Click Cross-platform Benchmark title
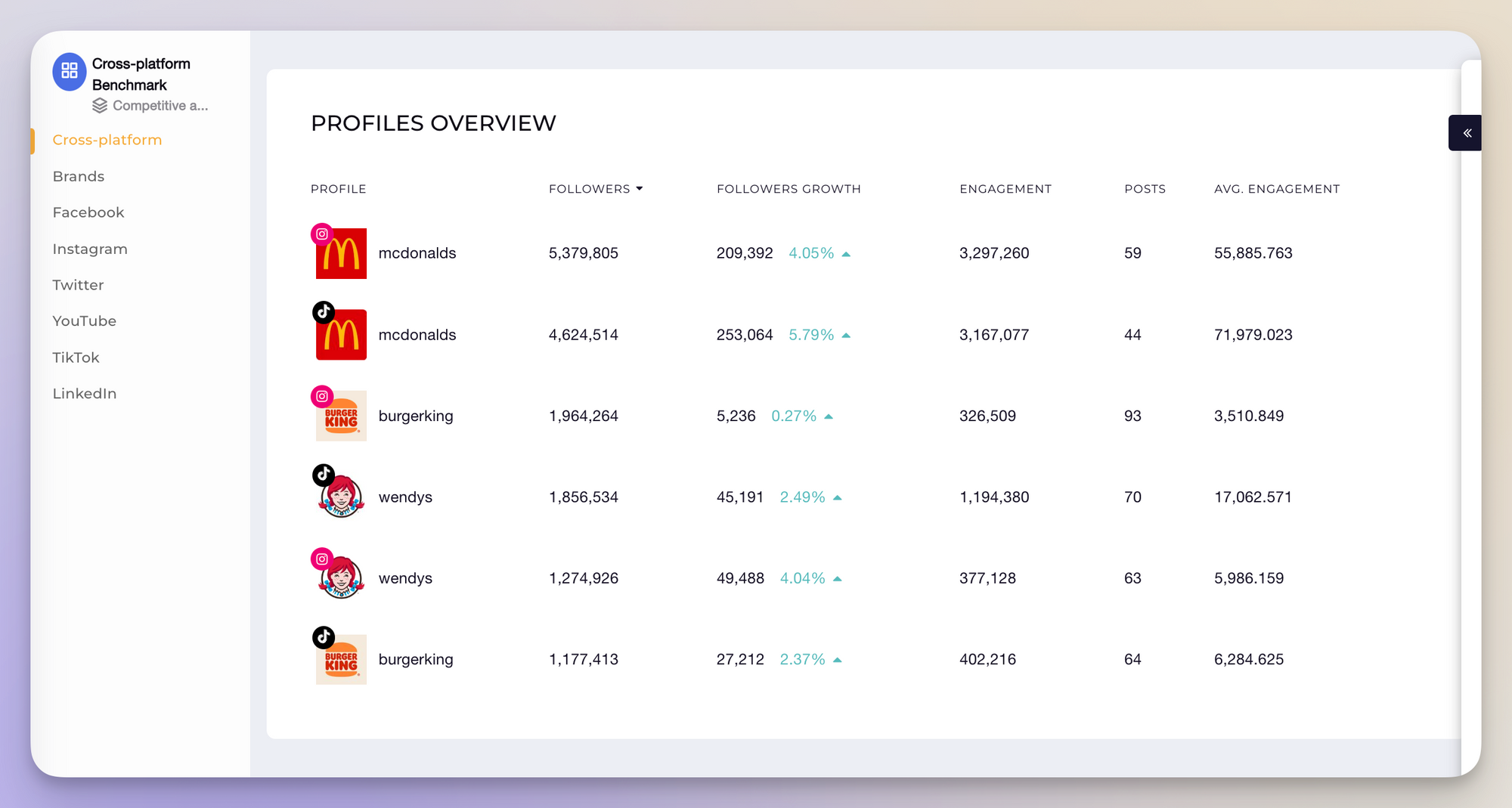The image size is (1512, 808). tap(141, 74)
